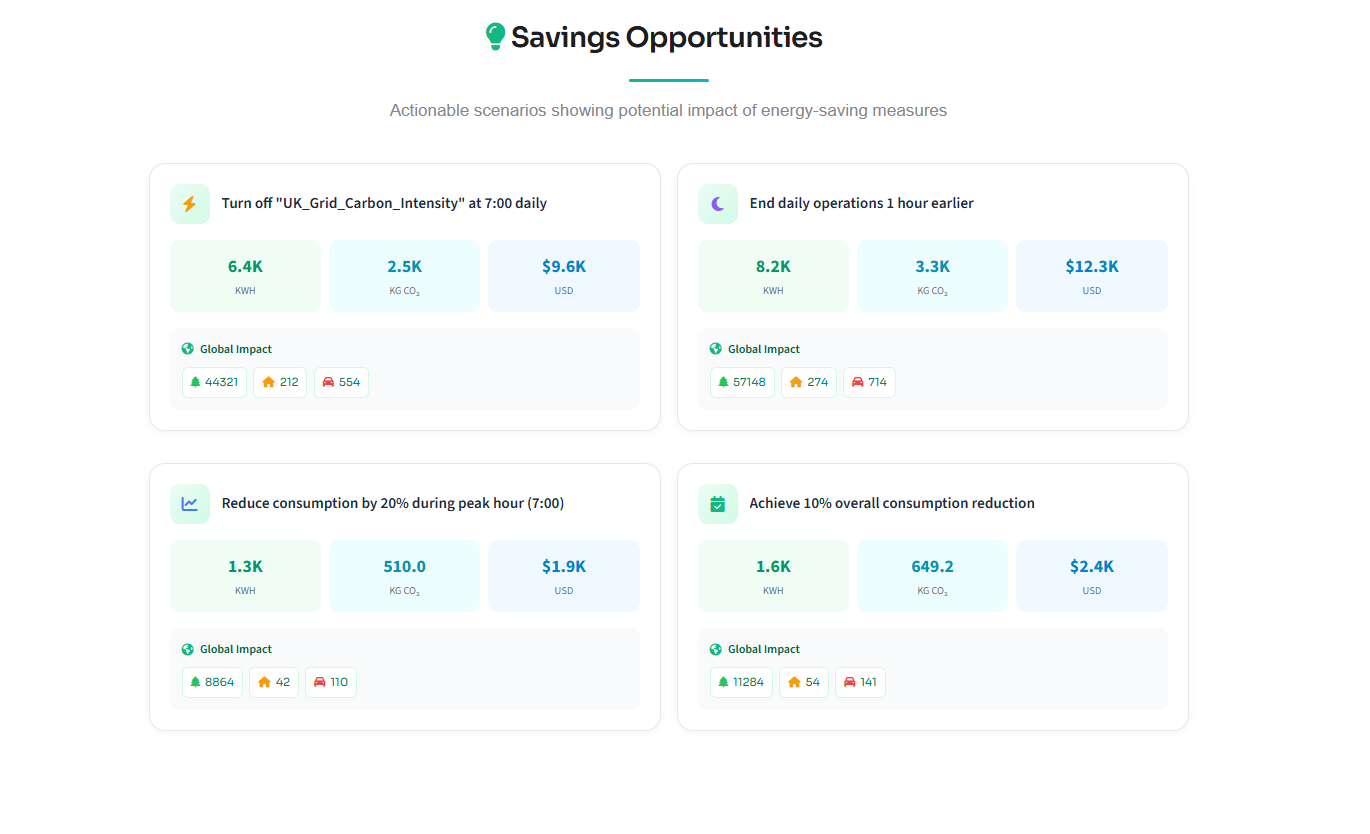The image size is (1370, 834).
Task: Click the 8.2K KWH value
Action: 773,266
